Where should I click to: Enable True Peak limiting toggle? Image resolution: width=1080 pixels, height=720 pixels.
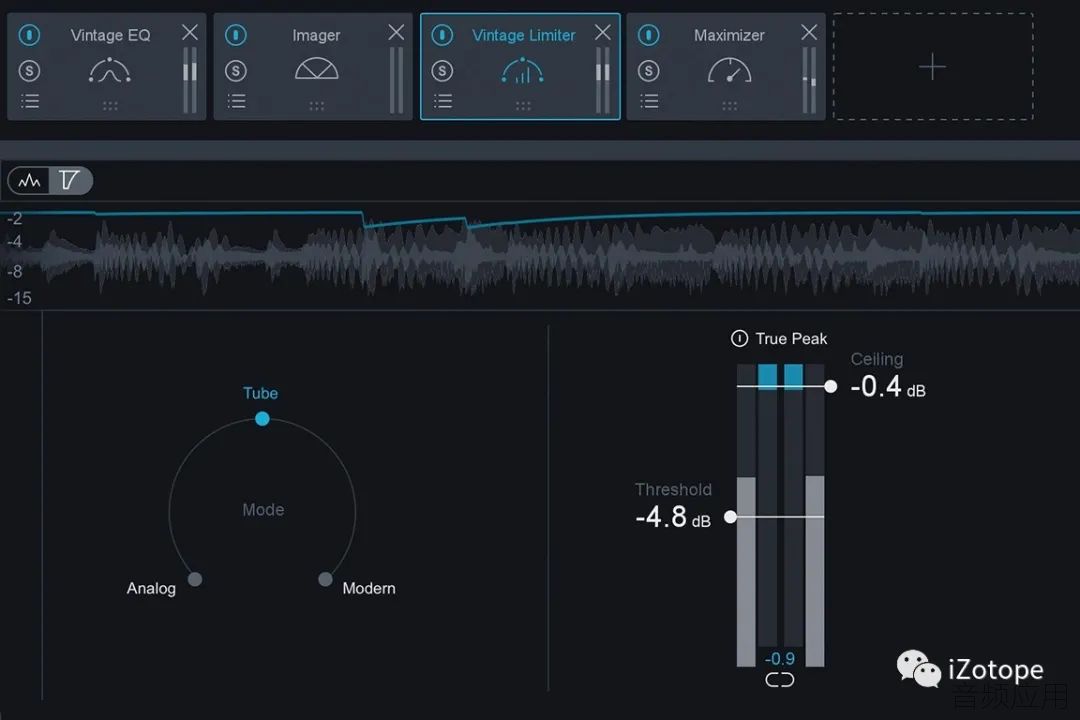739,338
